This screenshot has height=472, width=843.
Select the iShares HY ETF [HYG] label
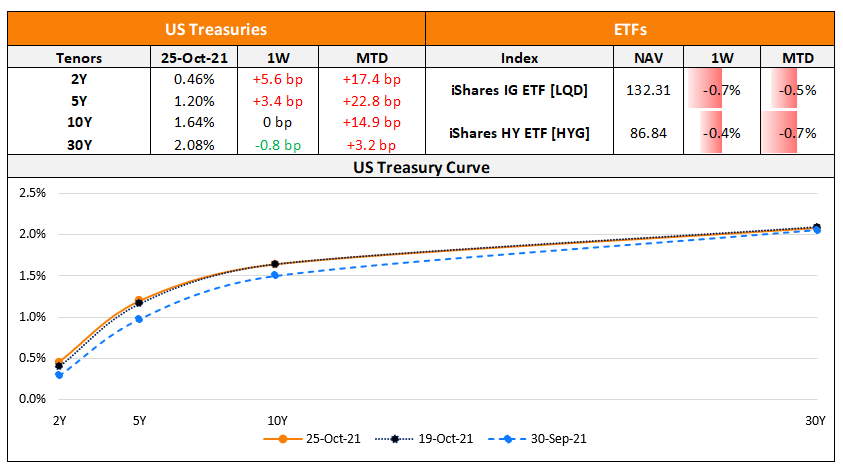[x=518, y=132]
